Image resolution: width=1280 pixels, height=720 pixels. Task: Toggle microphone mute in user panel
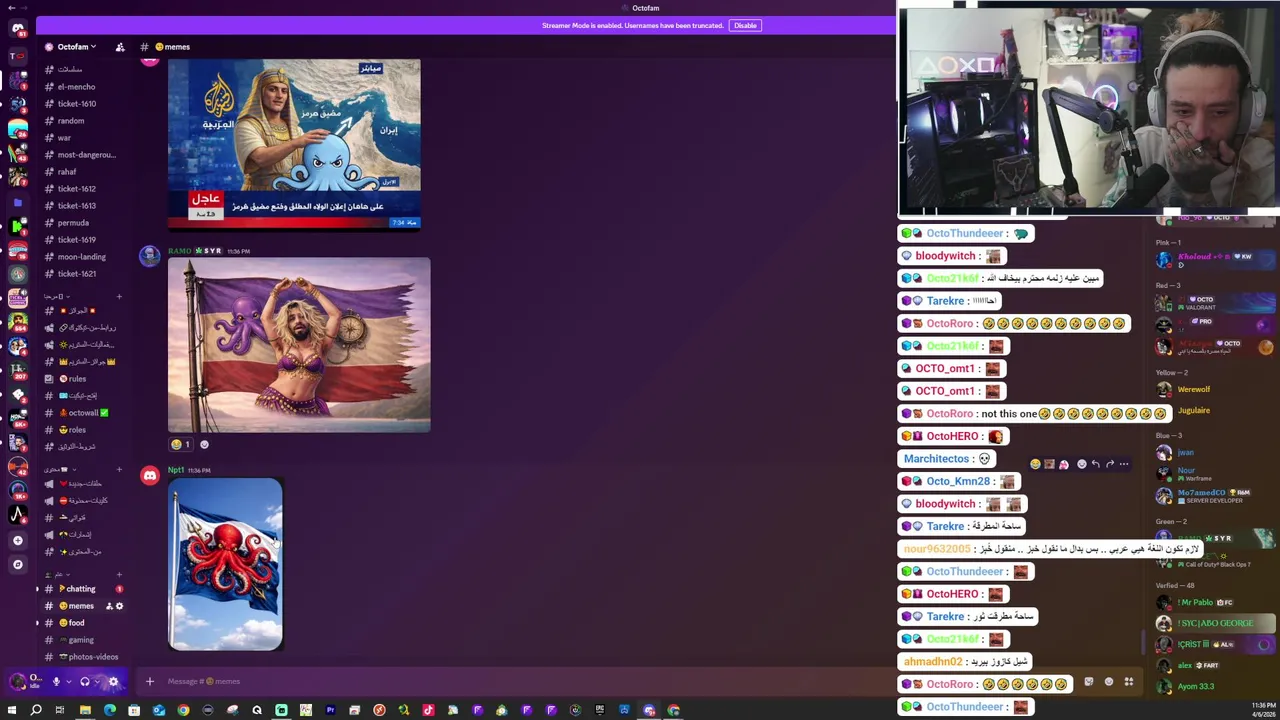point(56,682)
